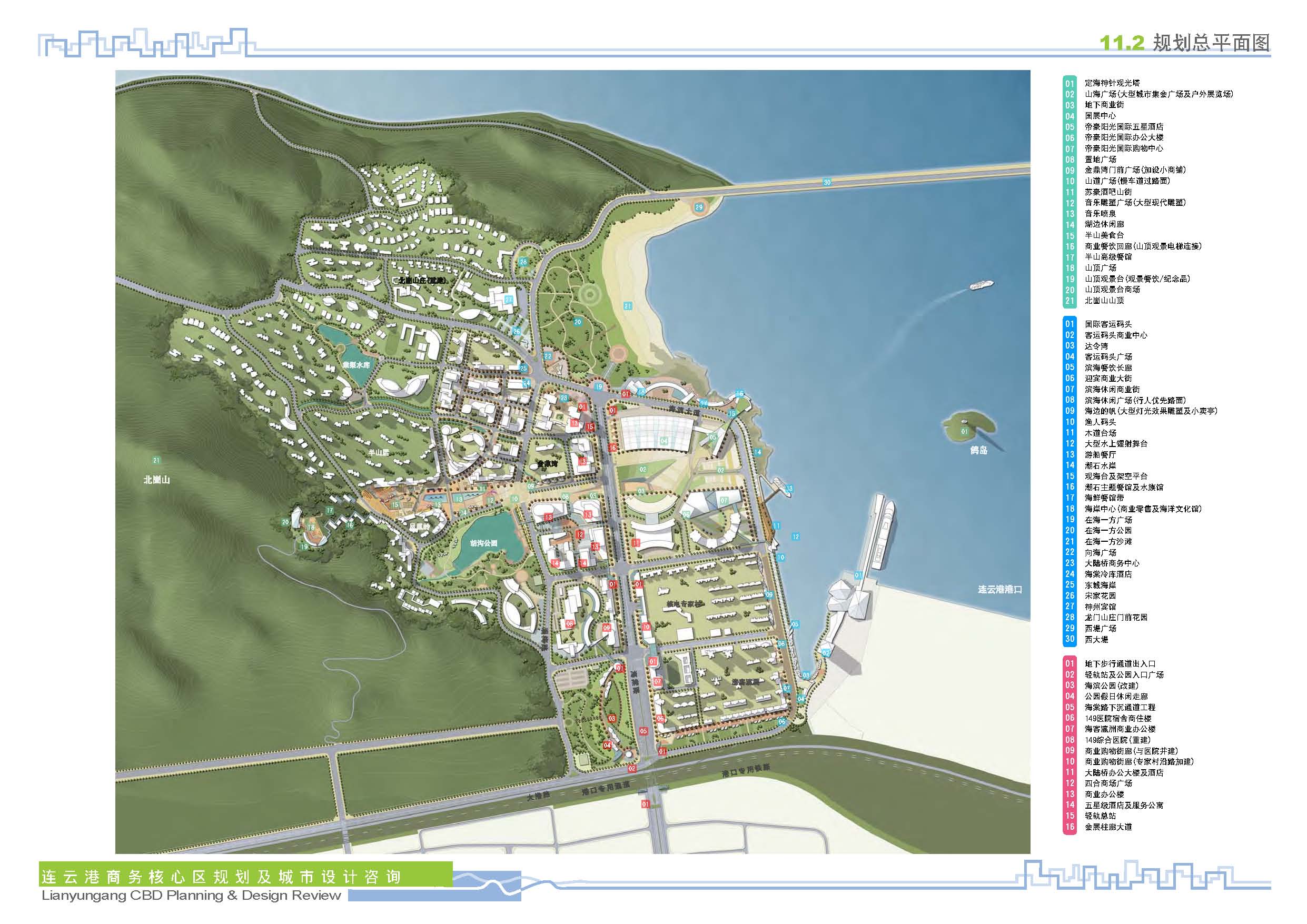Click legend entry '149医院宿舍商住楼'
The image size is (1307, 924).
tap(1118, 718)
